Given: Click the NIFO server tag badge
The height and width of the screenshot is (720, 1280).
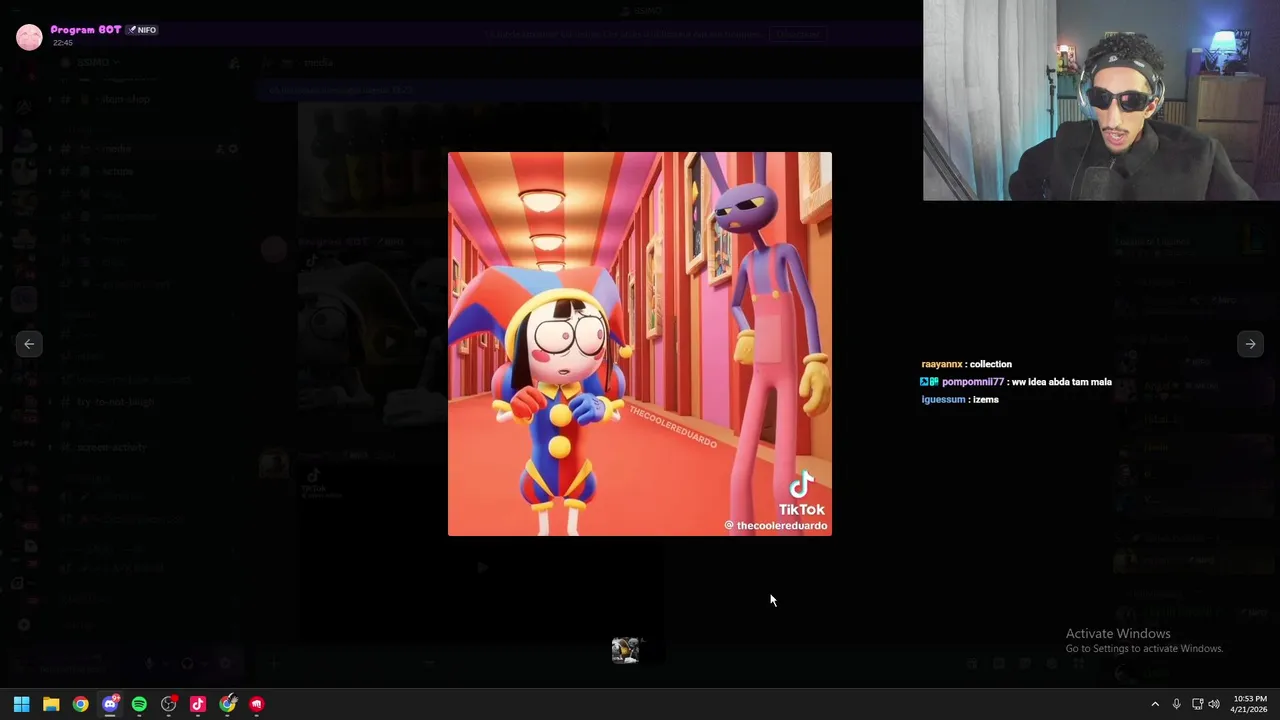Looking at the screenshot, I should pos(142,30).
